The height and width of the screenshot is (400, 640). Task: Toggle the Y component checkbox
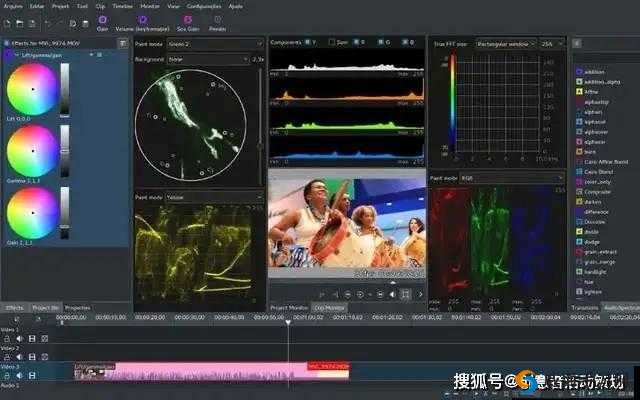point(307,42)
